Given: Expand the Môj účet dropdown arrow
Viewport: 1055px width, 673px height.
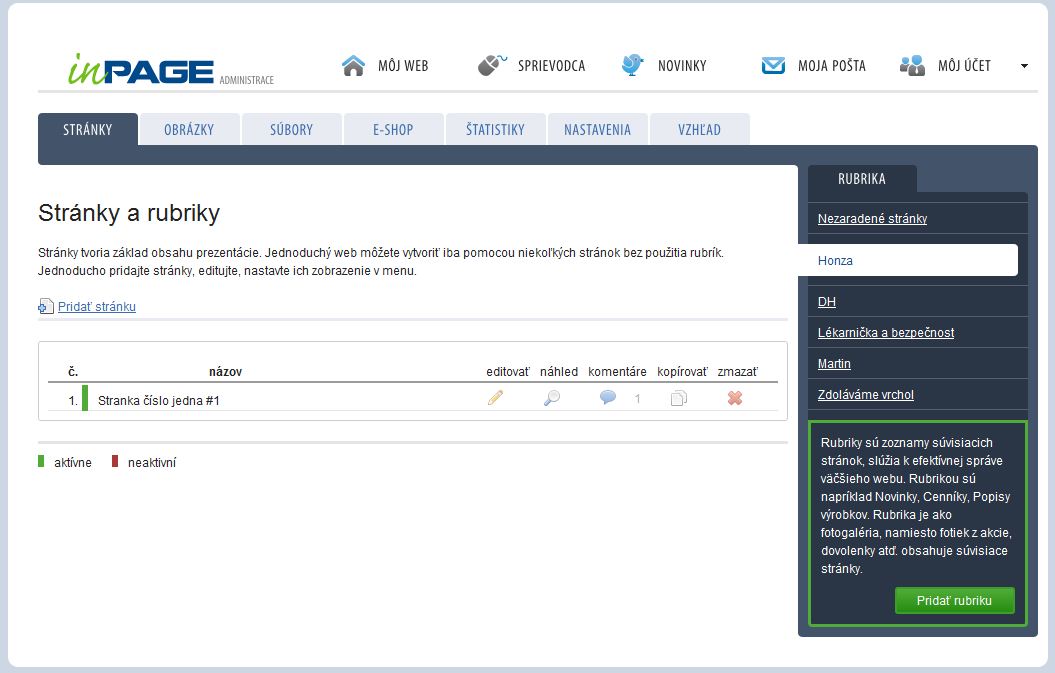Looking at the screenshot, I should (x=1024, y=66).
